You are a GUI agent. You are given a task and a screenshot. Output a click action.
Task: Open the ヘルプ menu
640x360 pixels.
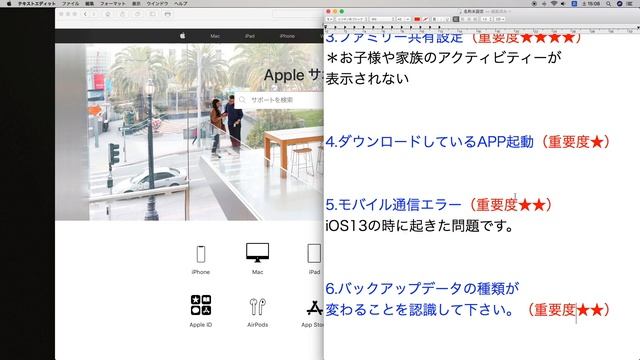click(x=180, y=3)
